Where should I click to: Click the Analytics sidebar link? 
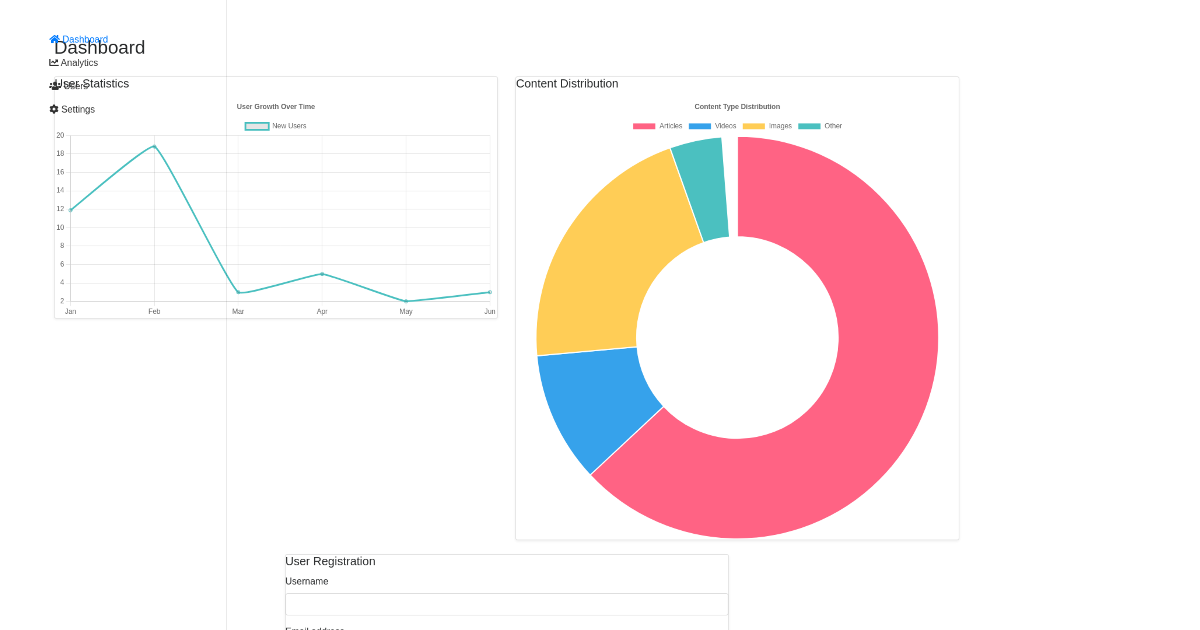click(x=79, y=62)
